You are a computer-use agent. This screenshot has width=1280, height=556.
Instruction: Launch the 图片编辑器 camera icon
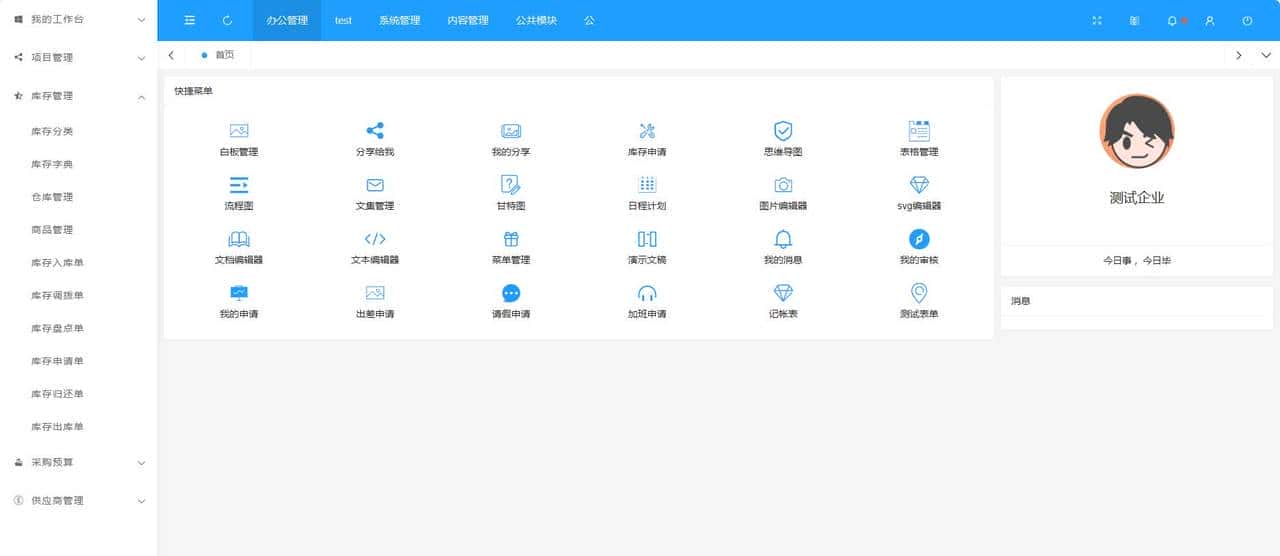click(783, 185)
